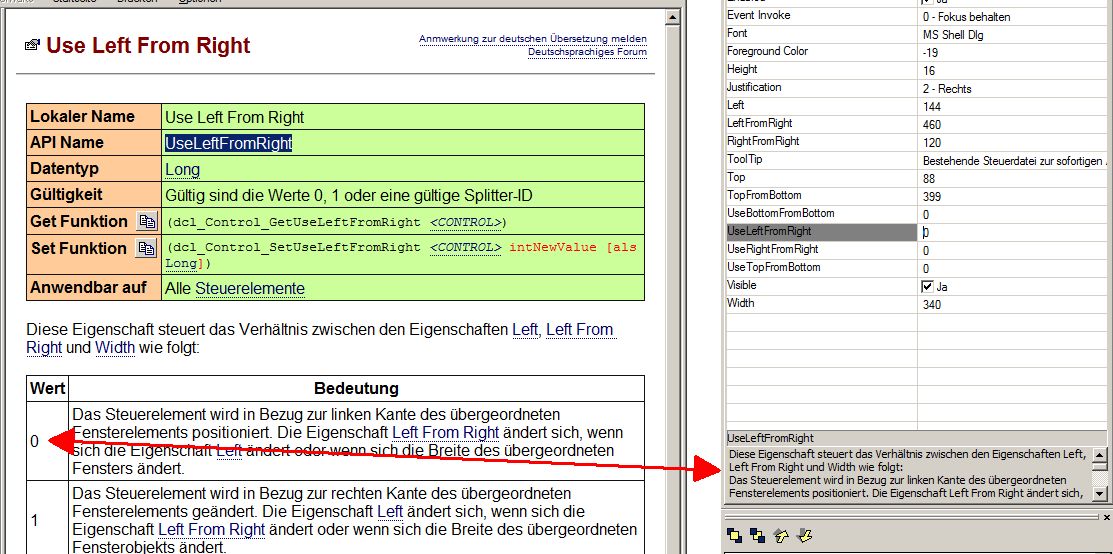This screenshot has height=554, width=1113.
Task: Select the Font property row
Action: tap(916, 33)
